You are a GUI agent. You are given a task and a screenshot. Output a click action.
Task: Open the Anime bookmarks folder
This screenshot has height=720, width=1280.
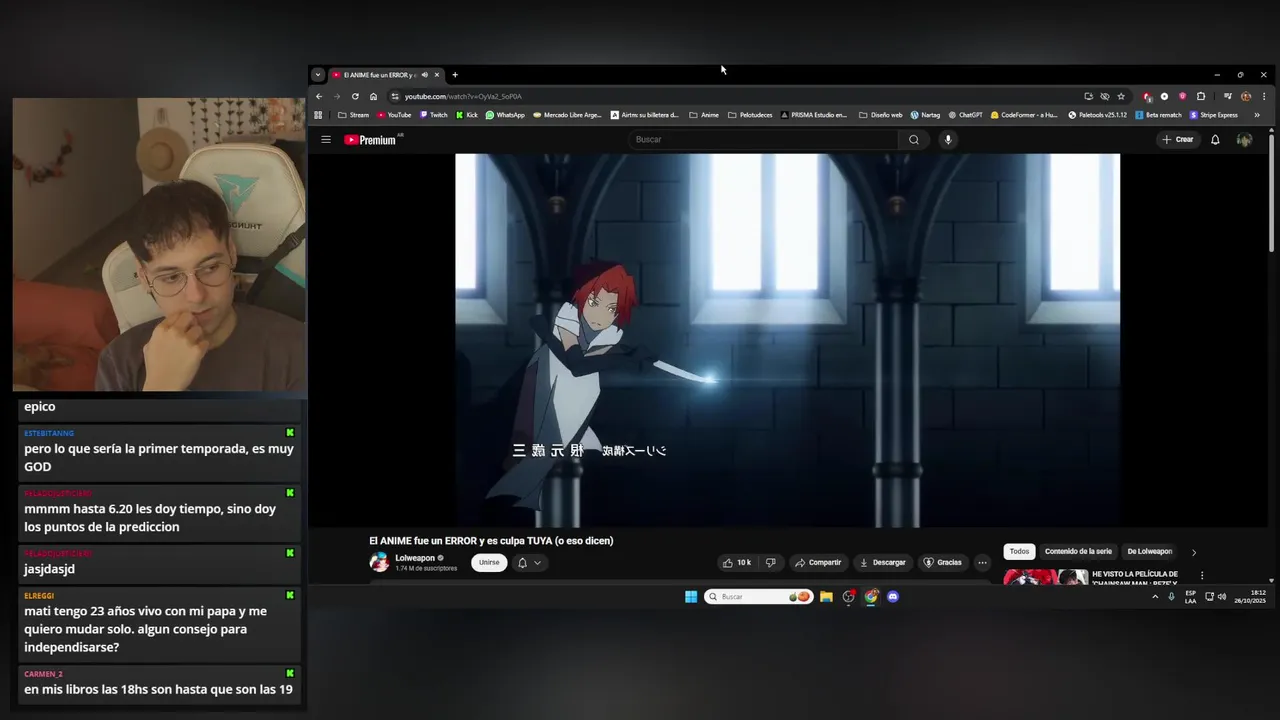704,115
